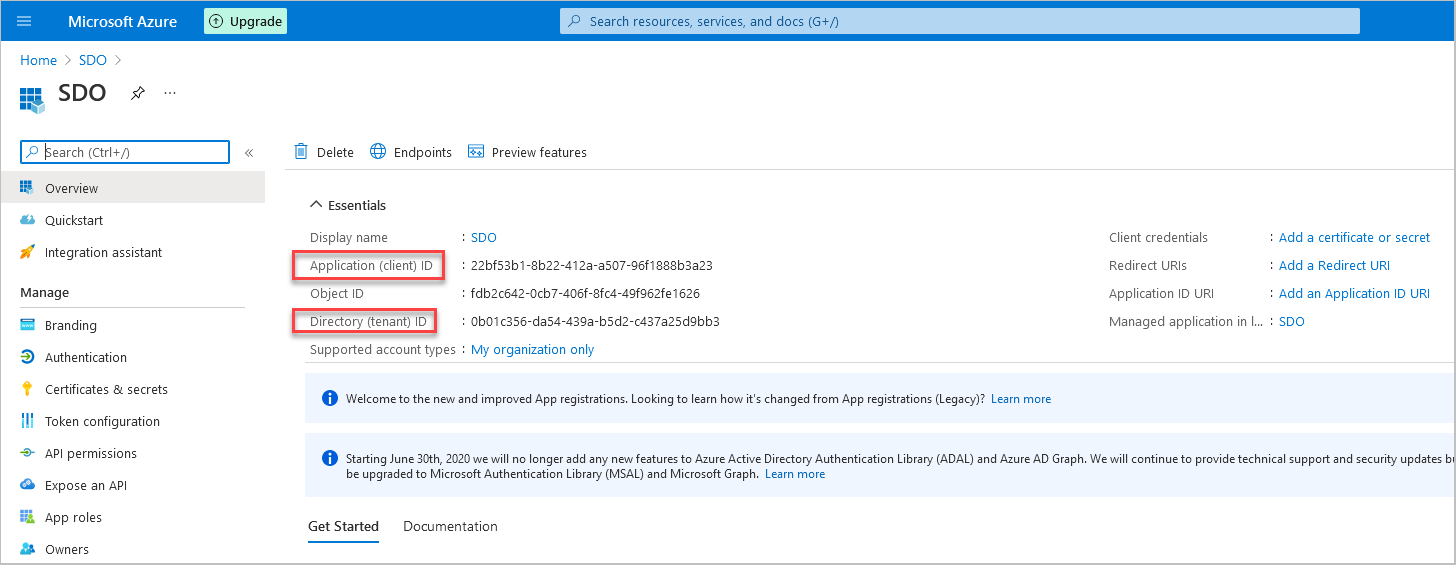Screen dimensions: 1456x565
Task: Go to the Home breadcrumb
Action: pos(38,60)
